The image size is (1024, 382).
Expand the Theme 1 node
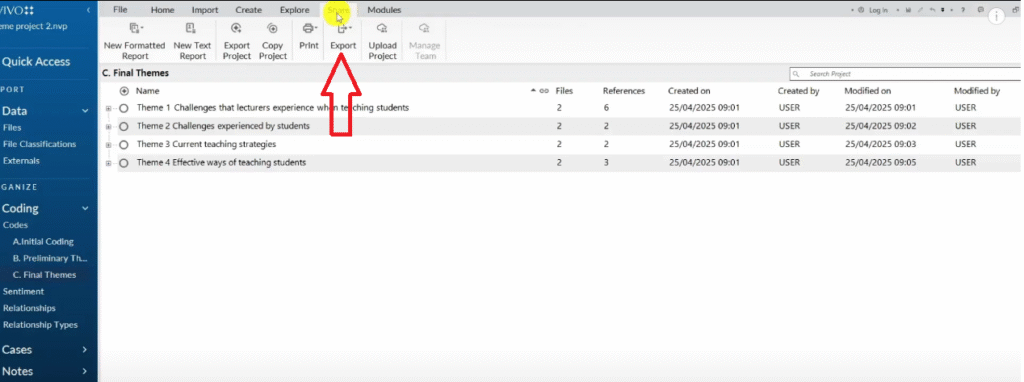coord(108,108)
